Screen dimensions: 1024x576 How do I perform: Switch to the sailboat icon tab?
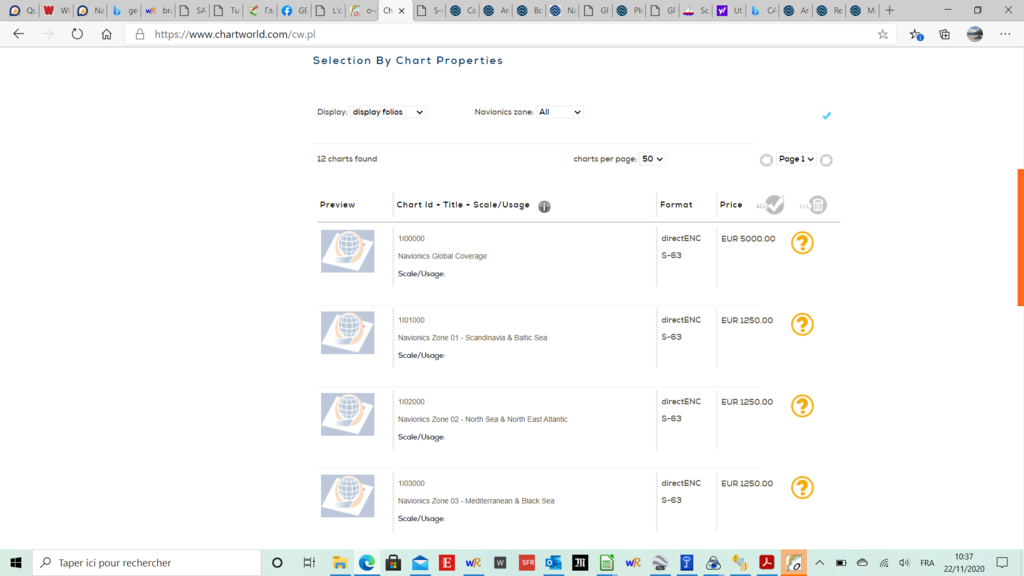click(697, 10)
